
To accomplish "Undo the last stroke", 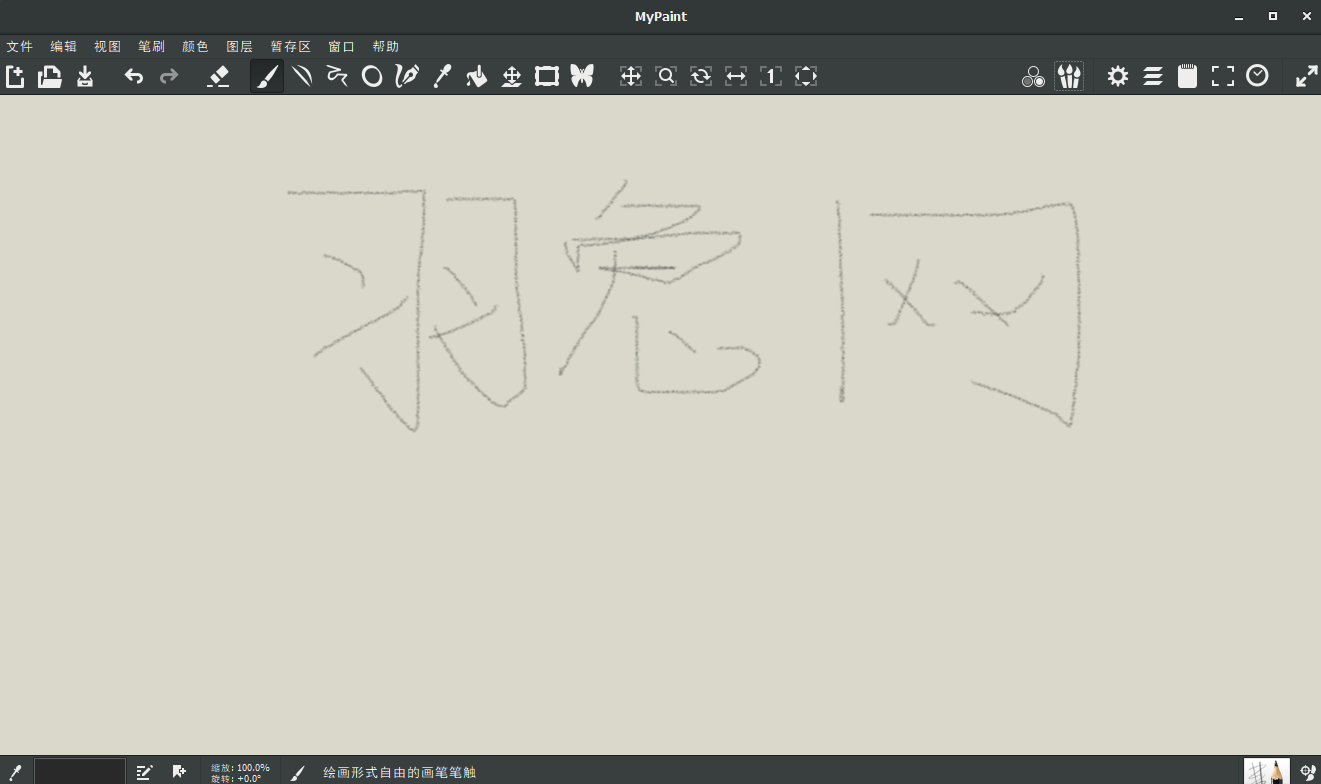I will pos(134,76).
